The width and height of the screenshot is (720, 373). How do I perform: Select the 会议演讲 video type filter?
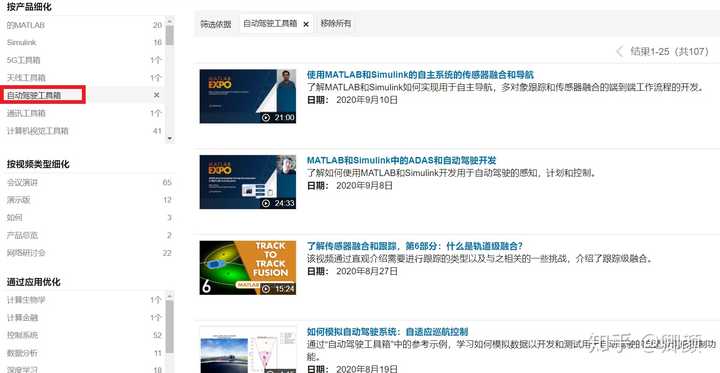tap(22, 182)
